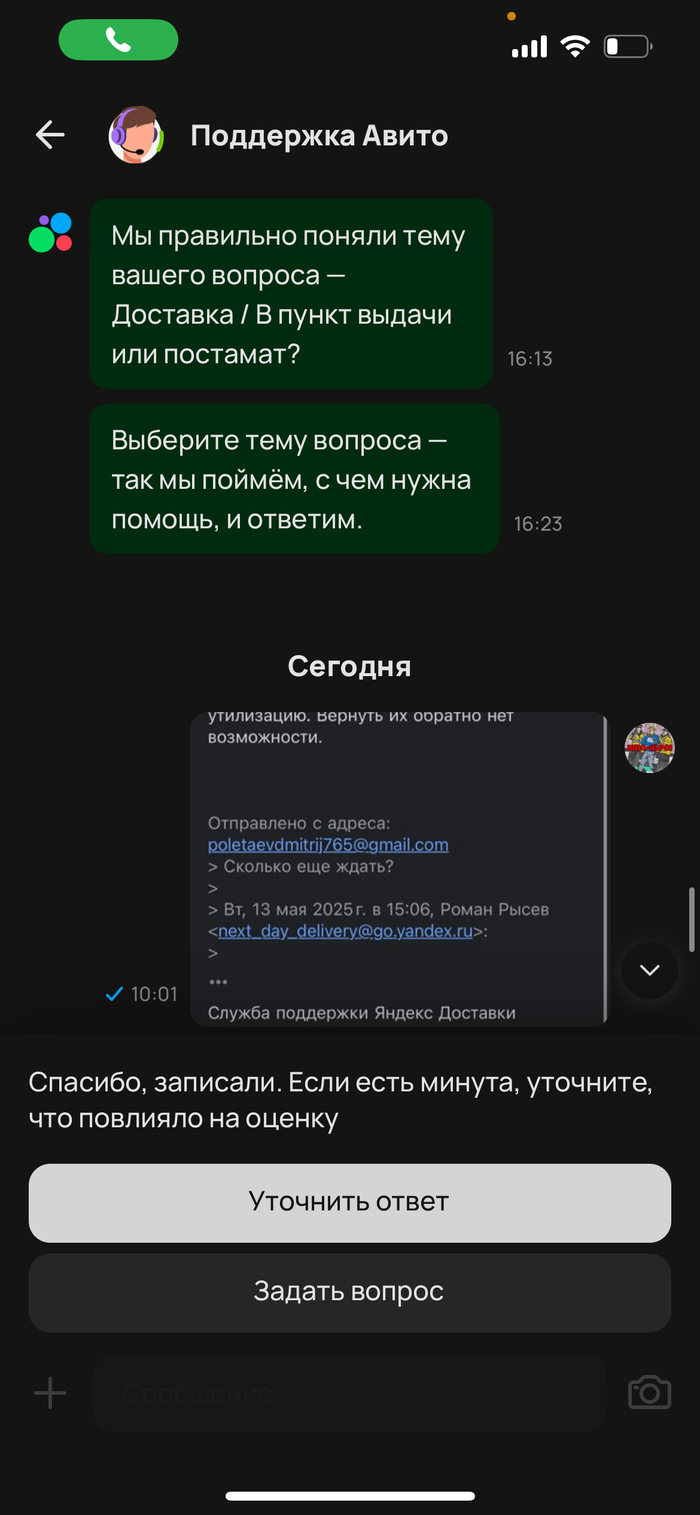This screenshot has width=700, height=1515.
Task: Open the next_day_delivery@go.yandex.ru link
Action: click(345, 931)
